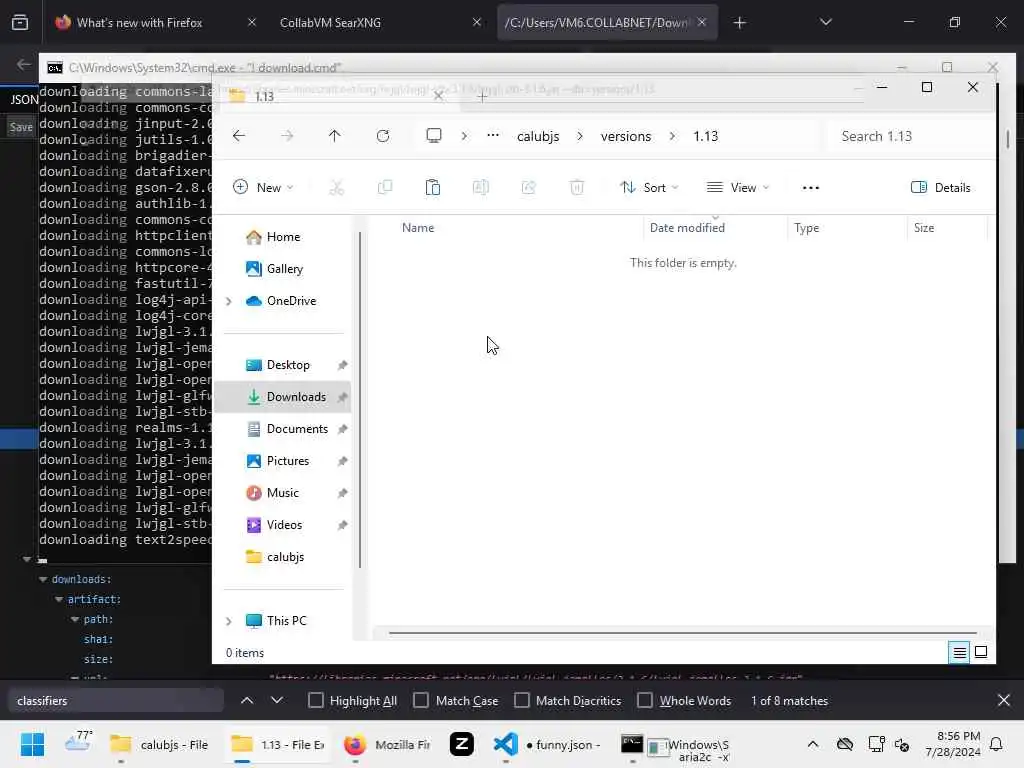The width and height of the screenshot is (1024, 768).
Task: Open the See more ellipsis menu
Action: [810, 188]
